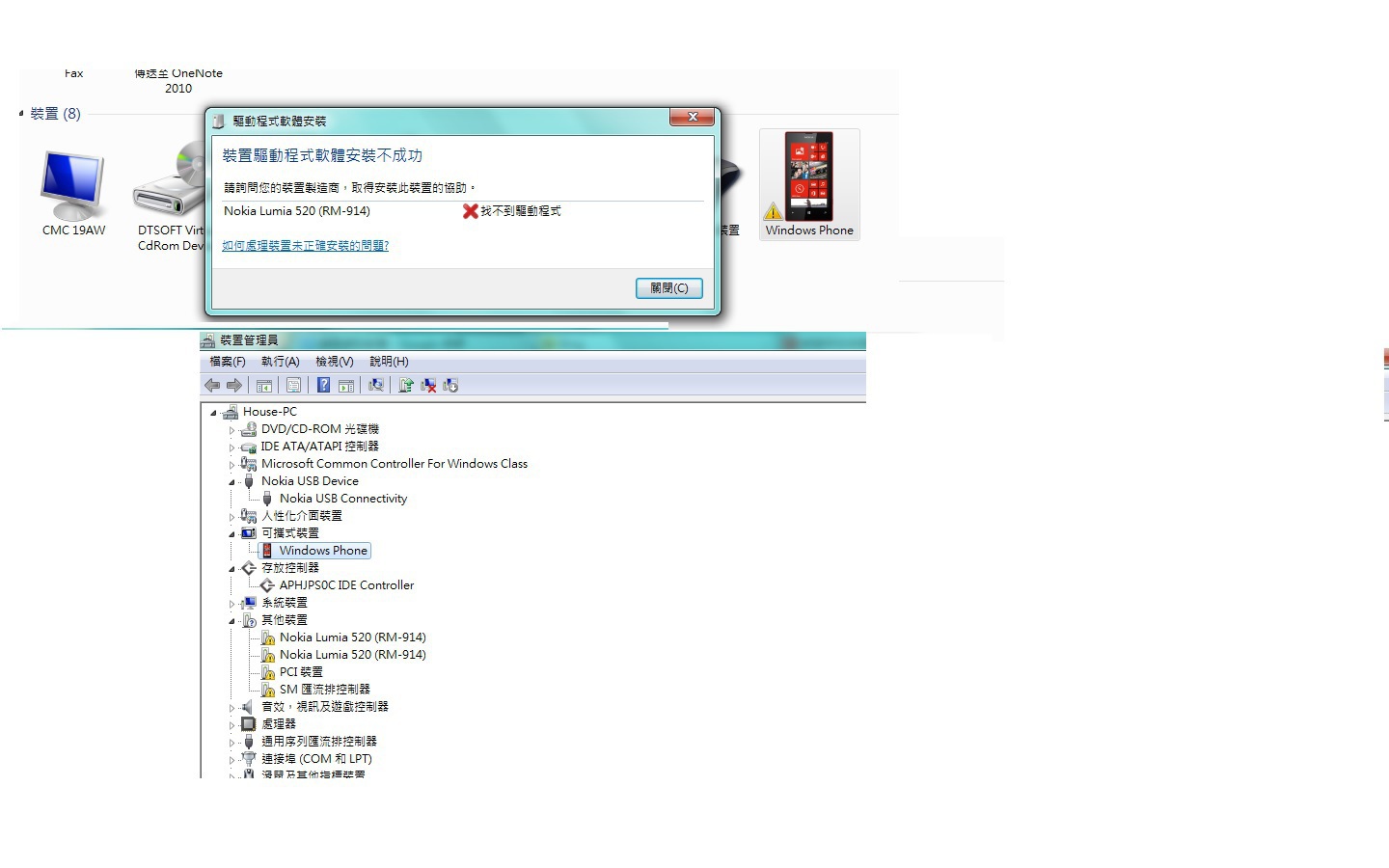
Task: Expand the 音效，視訊及遊戲控制器 node
Action: click(231, 708)
